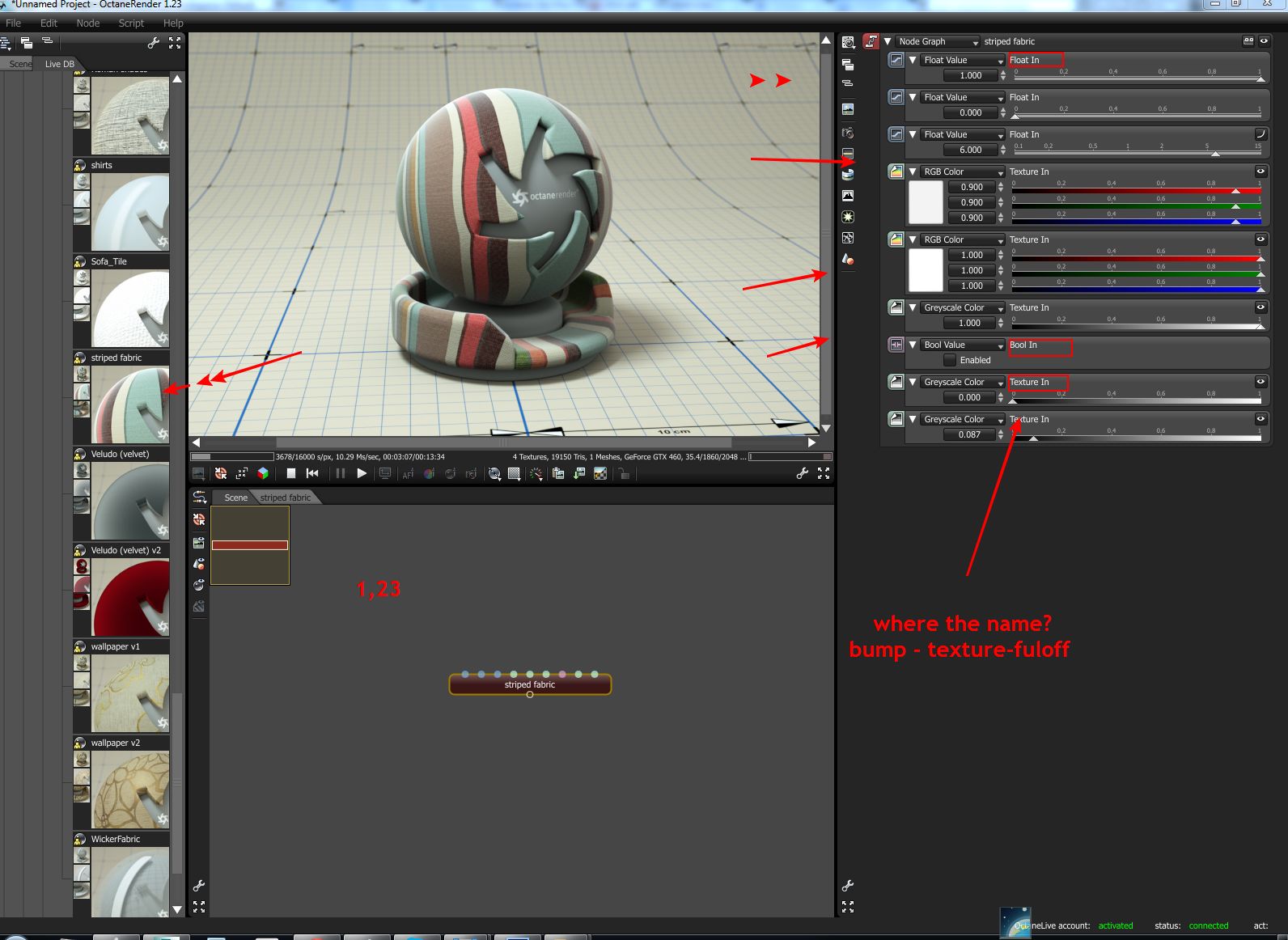The width and height of the screenshot is (1288, 940).
Task: Collapse the Bool Value row
Action: tap(913, 345)
